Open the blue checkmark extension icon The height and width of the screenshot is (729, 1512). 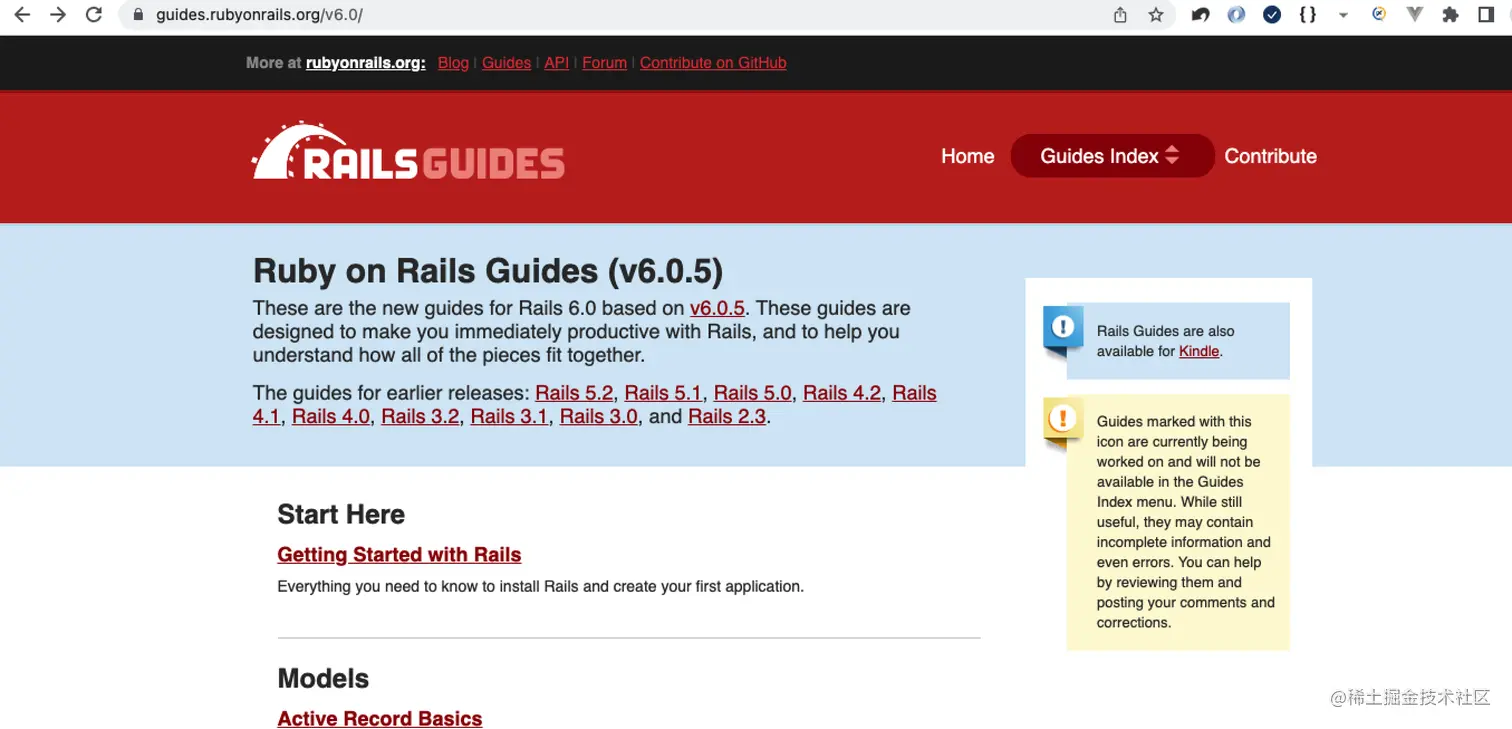(x=1272, y=15)
